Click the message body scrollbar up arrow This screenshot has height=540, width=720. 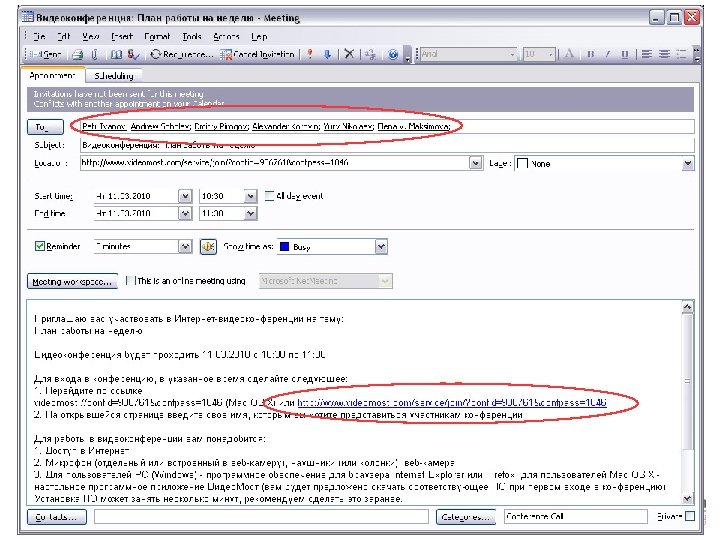click(x=687, y=307)
